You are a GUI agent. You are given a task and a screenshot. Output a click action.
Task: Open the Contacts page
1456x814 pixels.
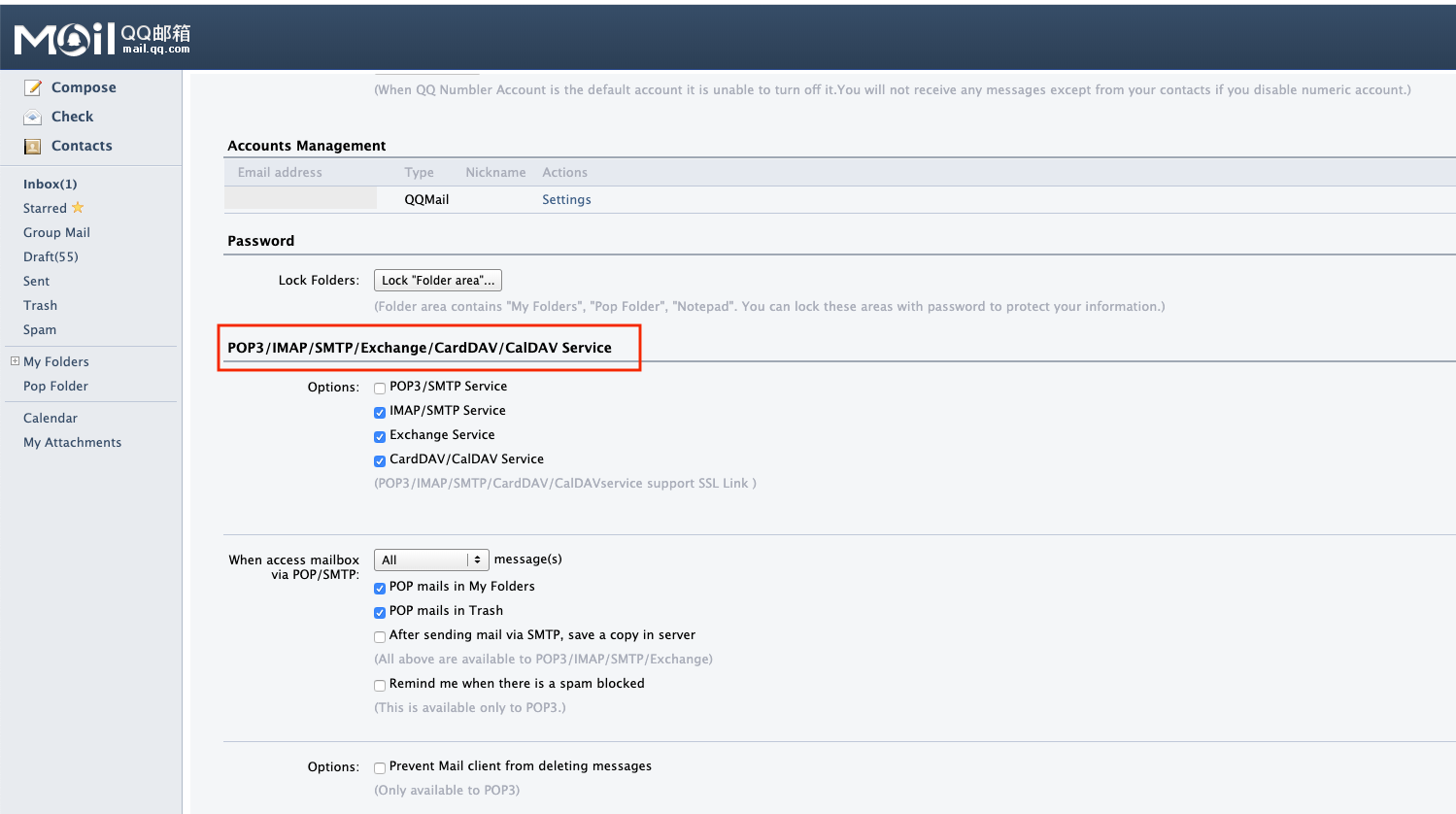point(82,146)
